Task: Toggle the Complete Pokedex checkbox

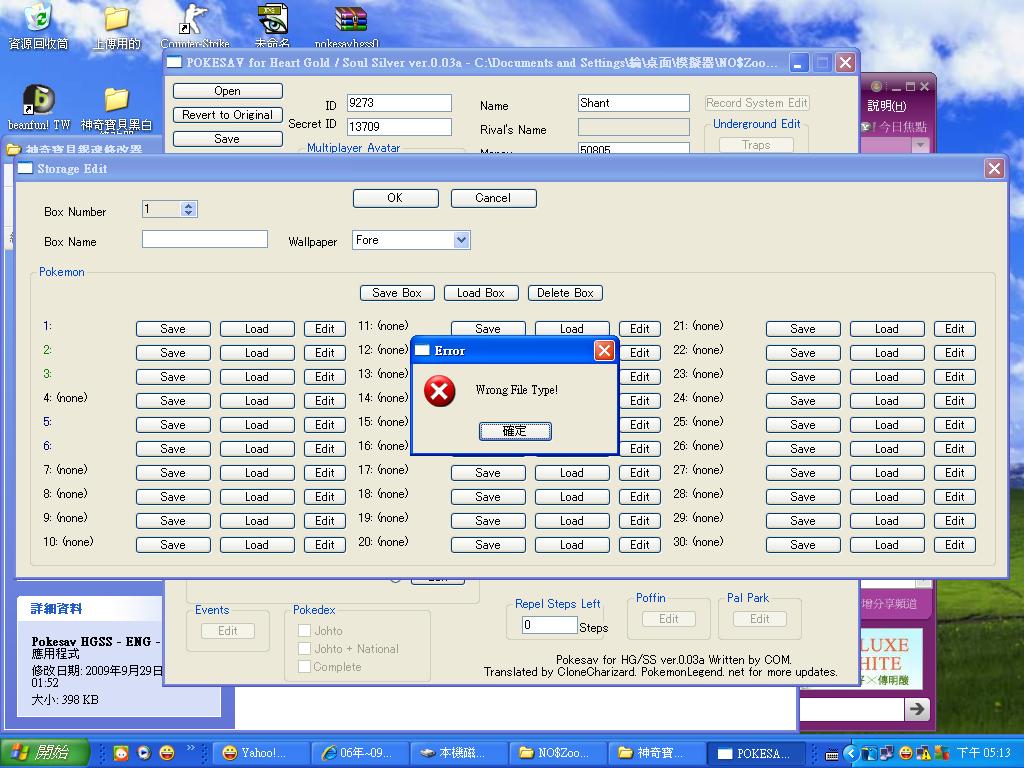Action: tap(304, 667)
